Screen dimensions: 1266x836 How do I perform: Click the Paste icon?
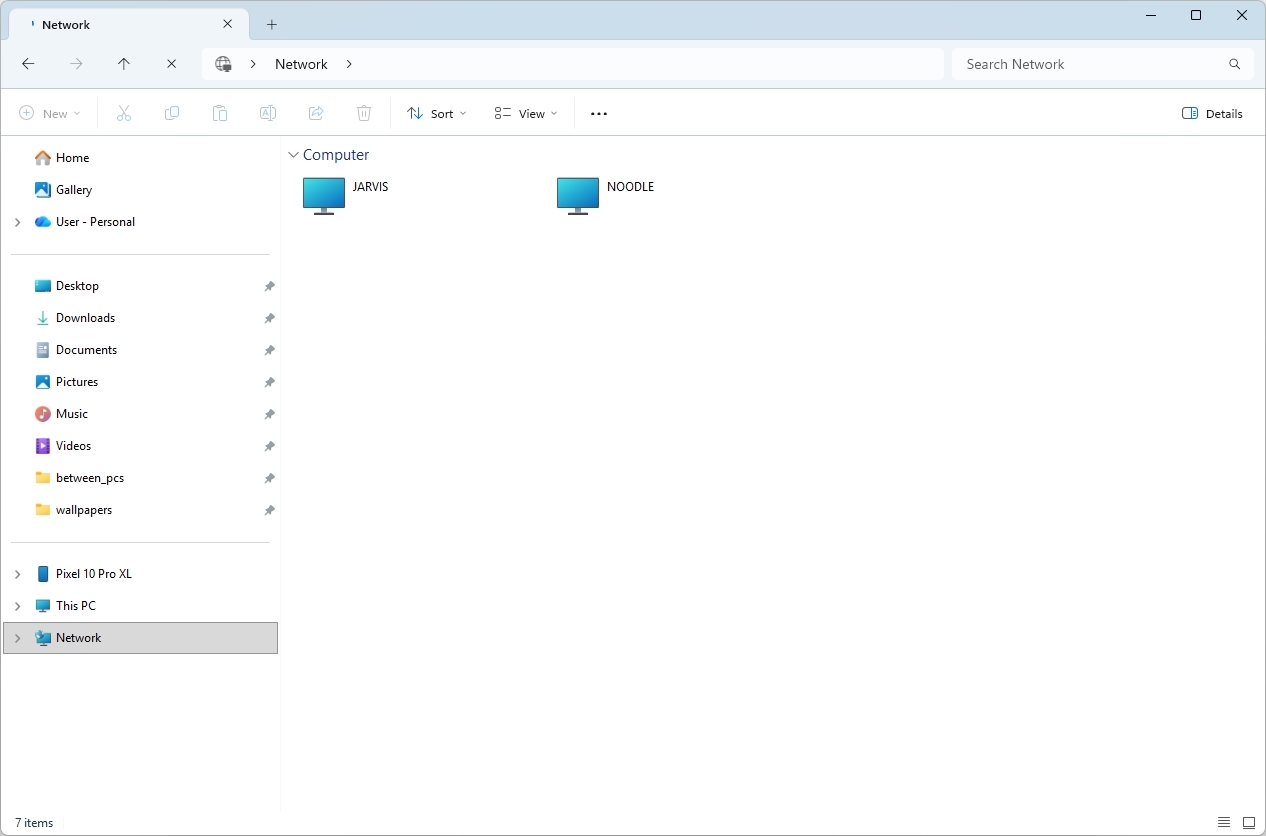220,113
